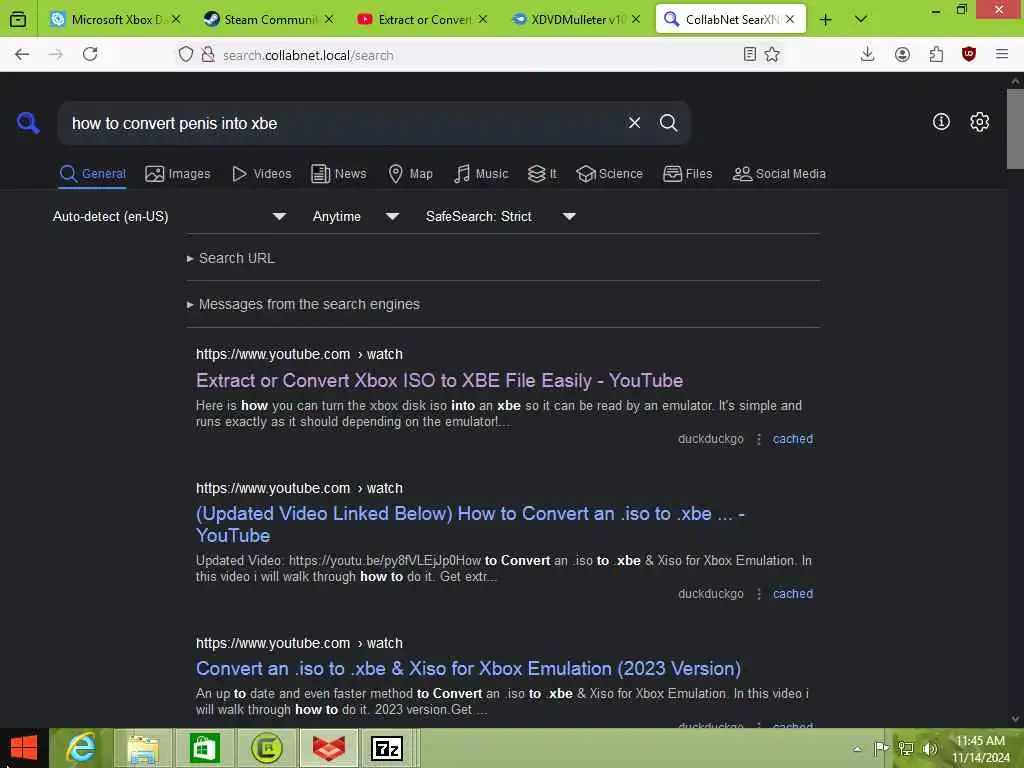The image size is (1024, 768).
Task: Open the extensions puzzle icon
Action: [936, 54]
